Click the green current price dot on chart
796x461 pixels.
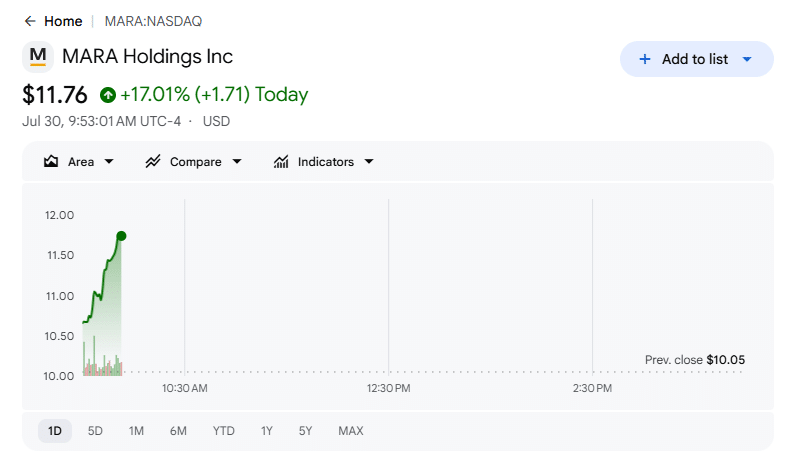click(x=121, y=236)
